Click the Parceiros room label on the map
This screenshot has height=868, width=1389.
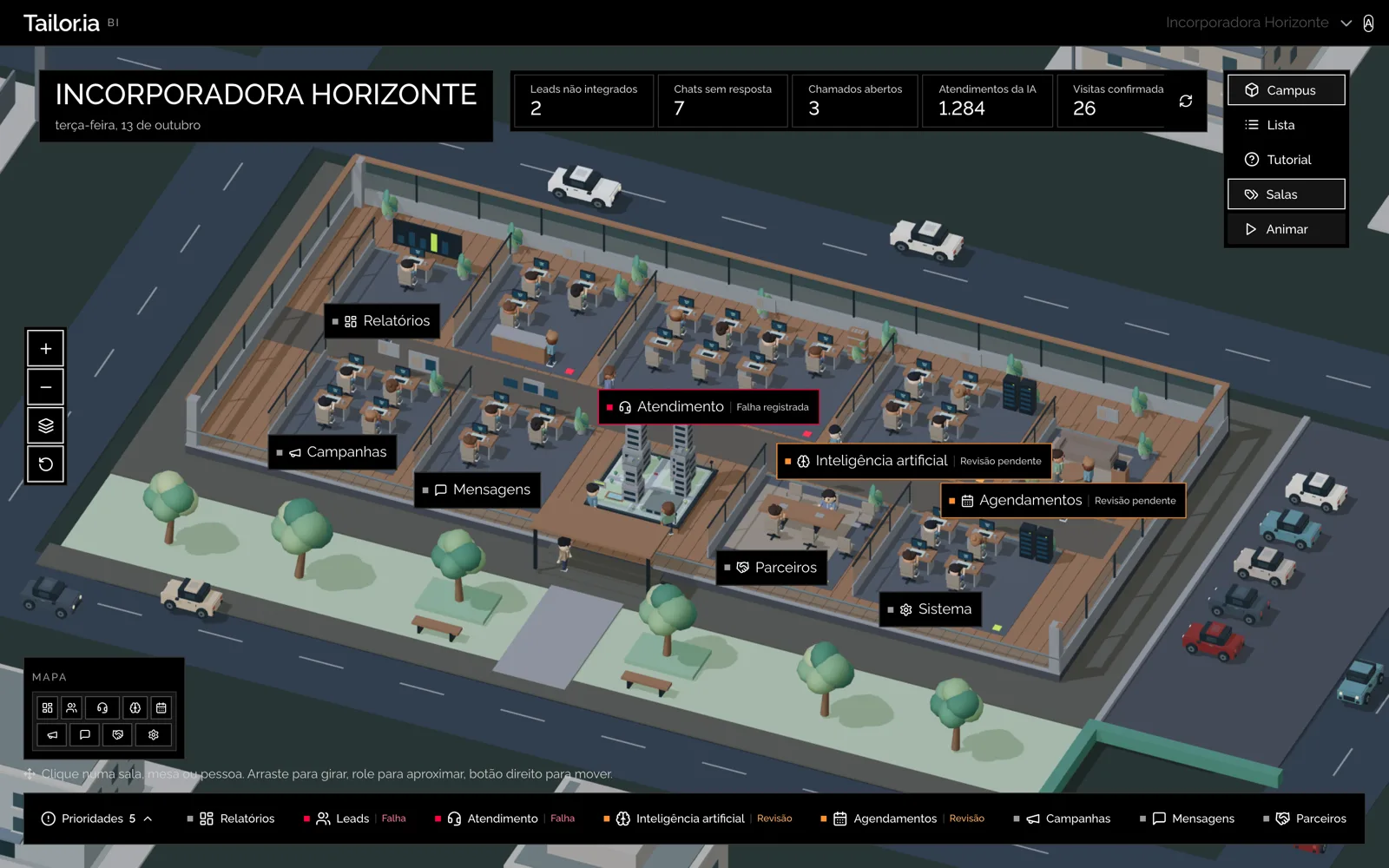[x=772, y=568]
